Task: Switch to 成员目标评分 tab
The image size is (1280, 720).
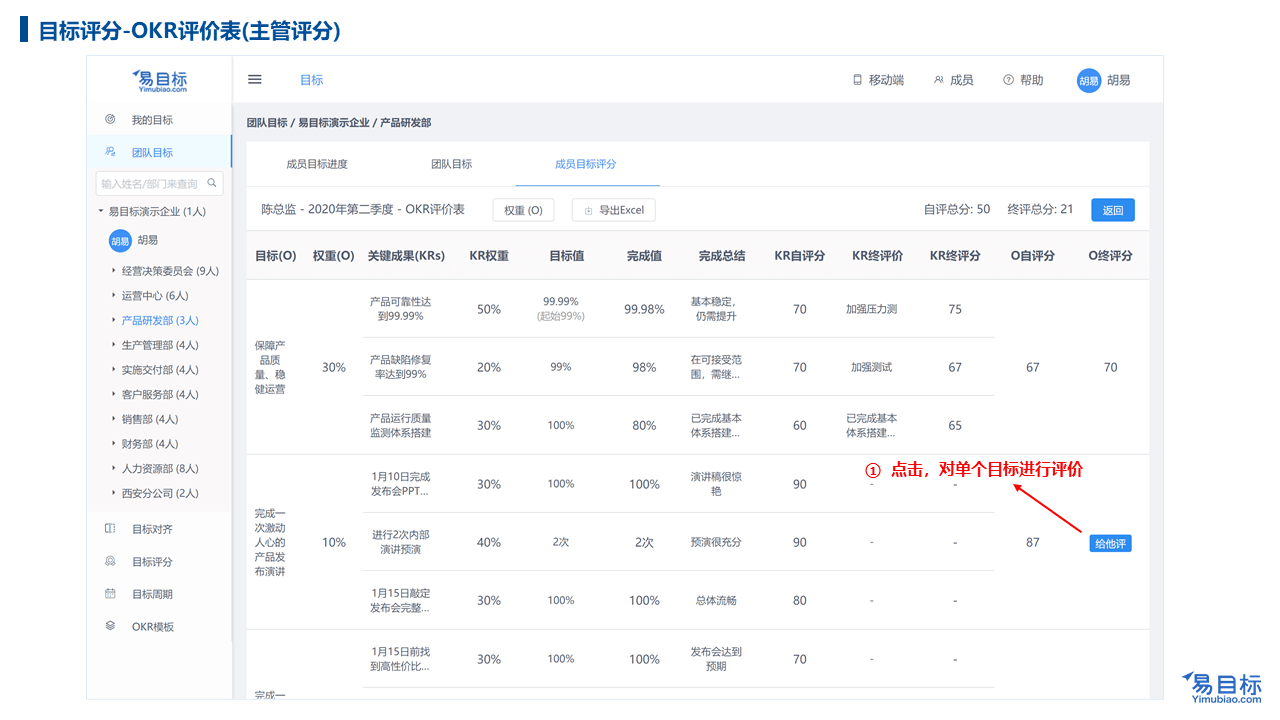Action: pos(586,164)
